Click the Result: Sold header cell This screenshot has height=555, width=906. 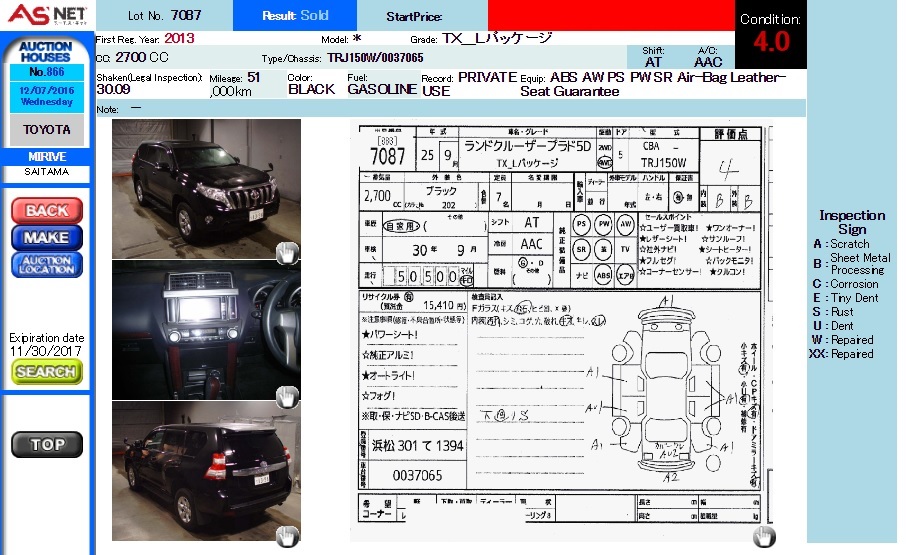pos(294,16)
